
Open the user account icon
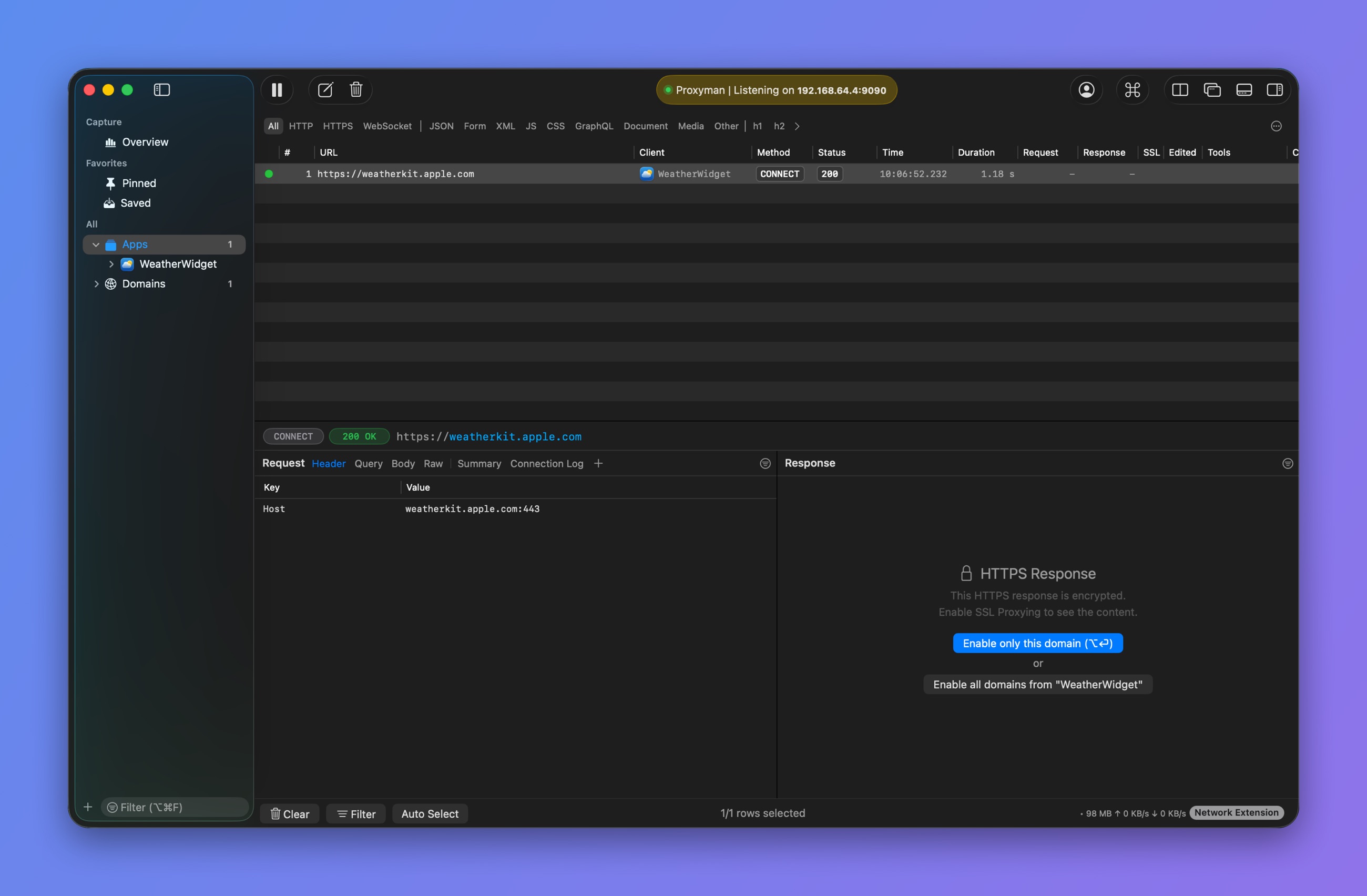click(1086, 89)
